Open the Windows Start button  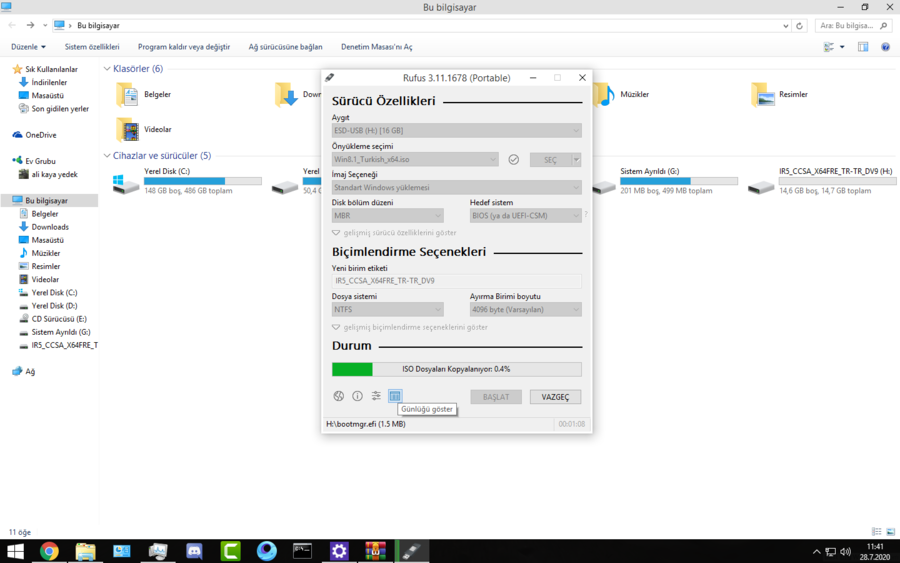click(15, 552)
